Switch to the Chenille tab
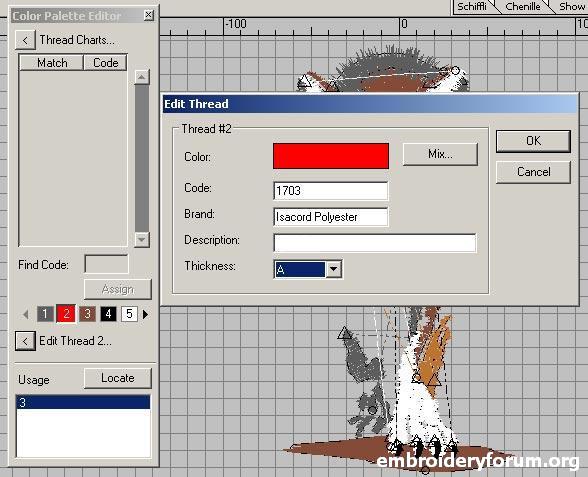This screenshot has height=477, width=588. [523, 7]
